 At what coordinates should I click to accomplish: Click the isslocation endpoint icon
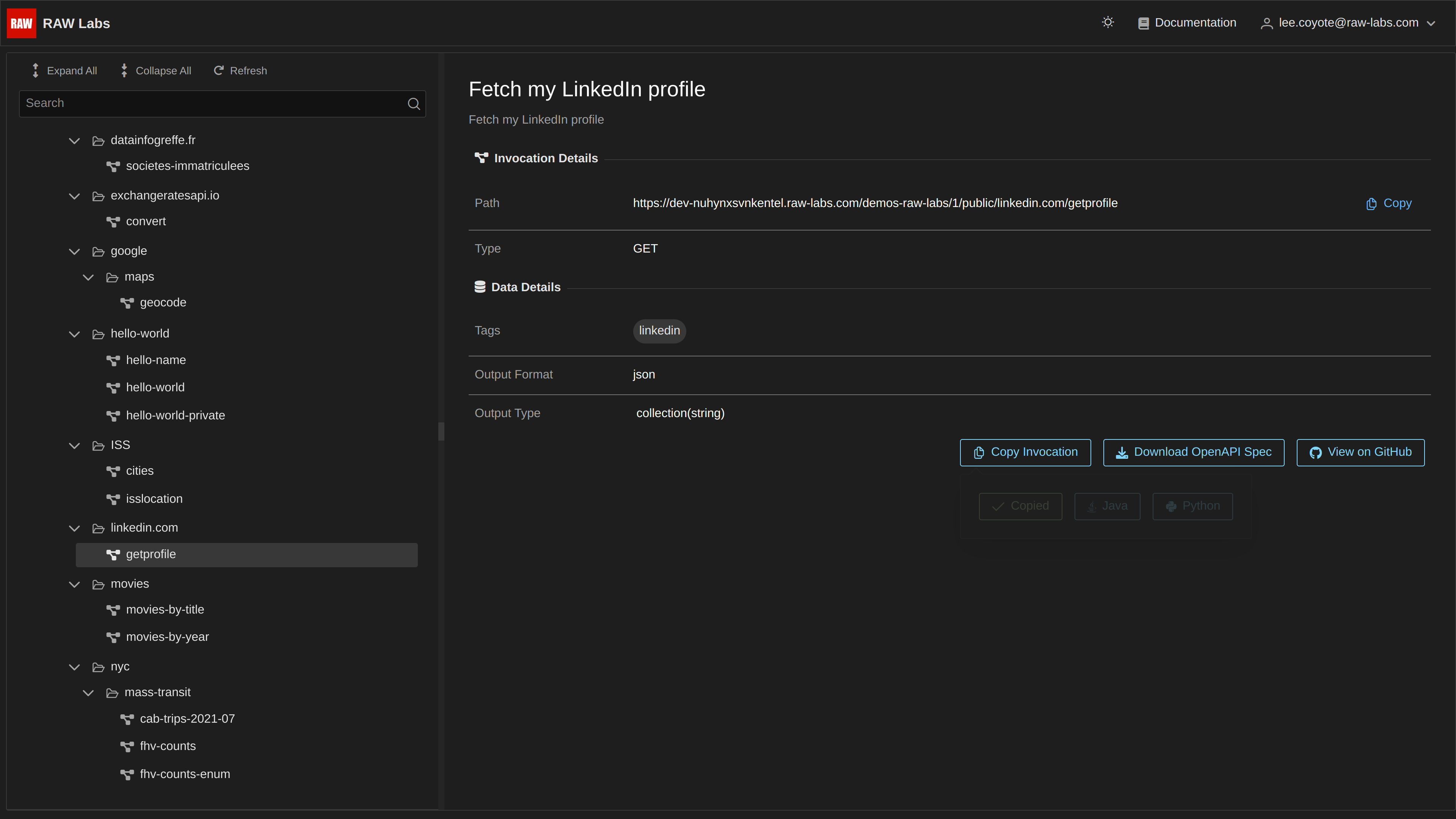point(113,499)
